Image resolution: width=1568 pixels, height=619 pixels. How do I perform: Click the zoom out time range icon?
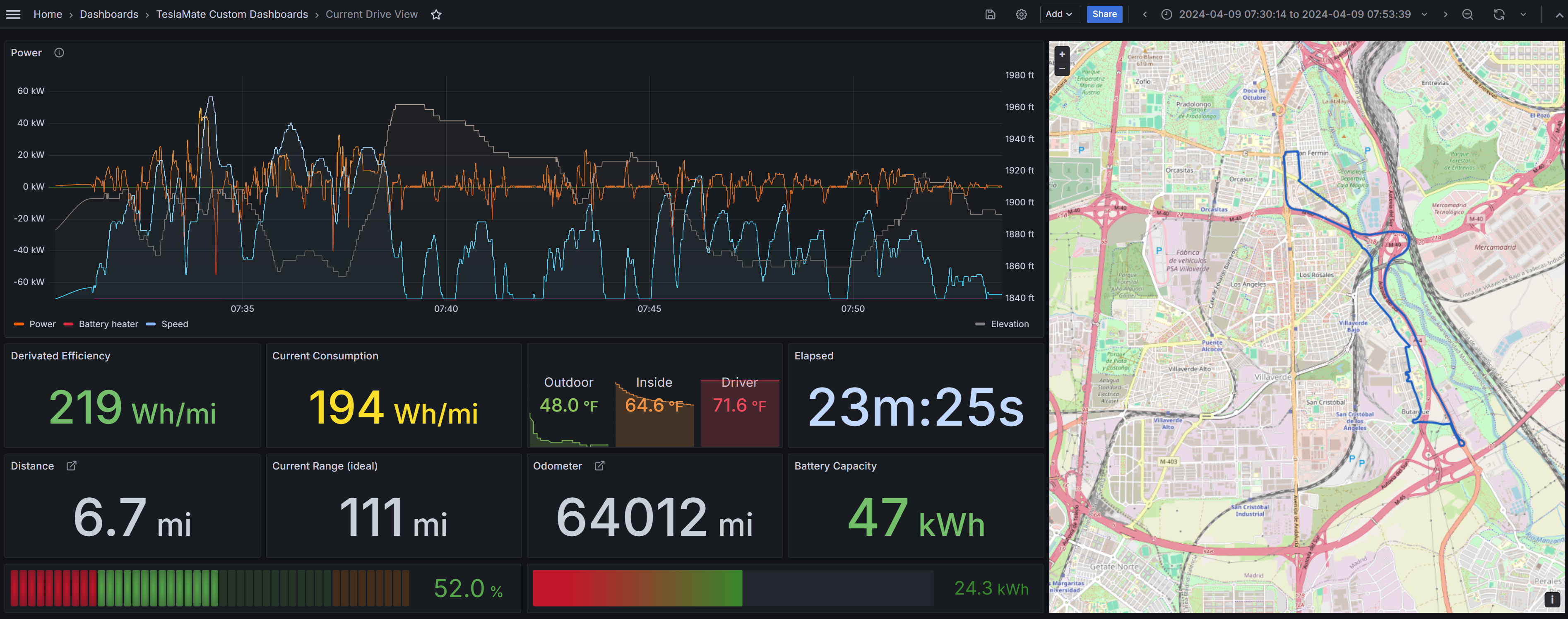[1467, 14]
